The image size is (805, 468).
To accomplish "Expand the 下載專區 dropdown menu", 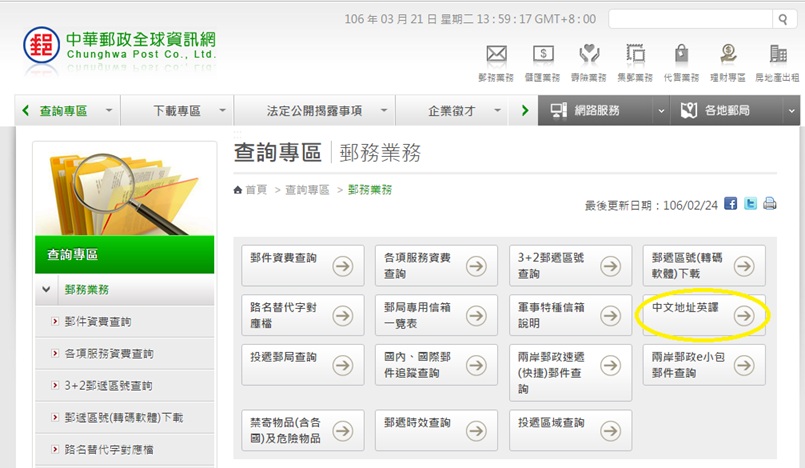I will pos(222,111).
